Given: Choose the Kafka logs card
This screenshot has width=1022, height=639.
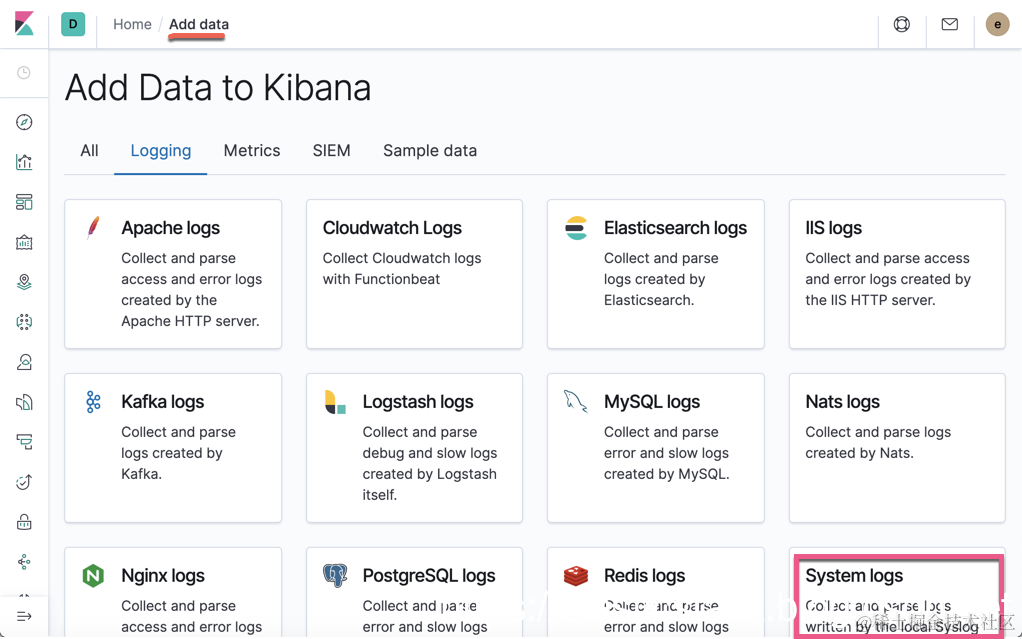Looking at the screenshot, I should 173,447.
